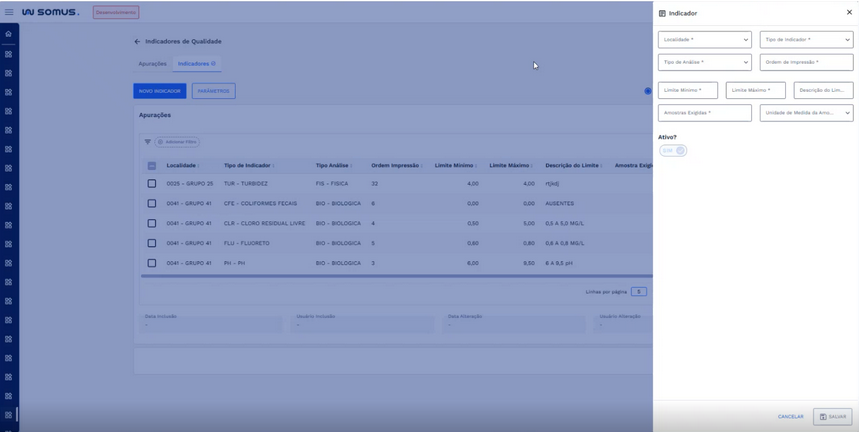Click into the Ordem de Impressão field

point(806,62)
